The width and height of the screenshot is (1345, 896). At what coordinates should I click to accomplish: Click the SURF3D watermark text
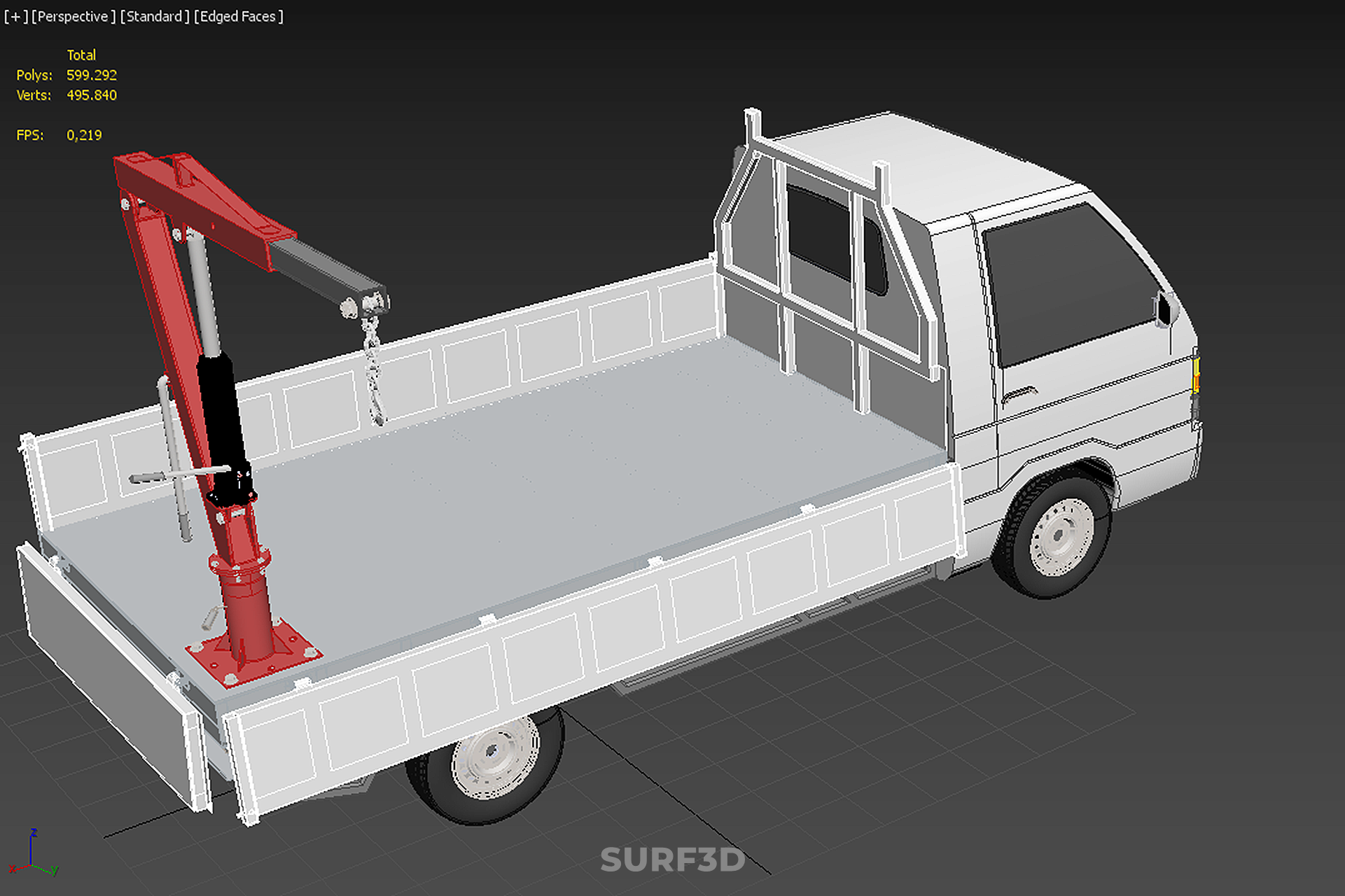(x=672, y=860)
